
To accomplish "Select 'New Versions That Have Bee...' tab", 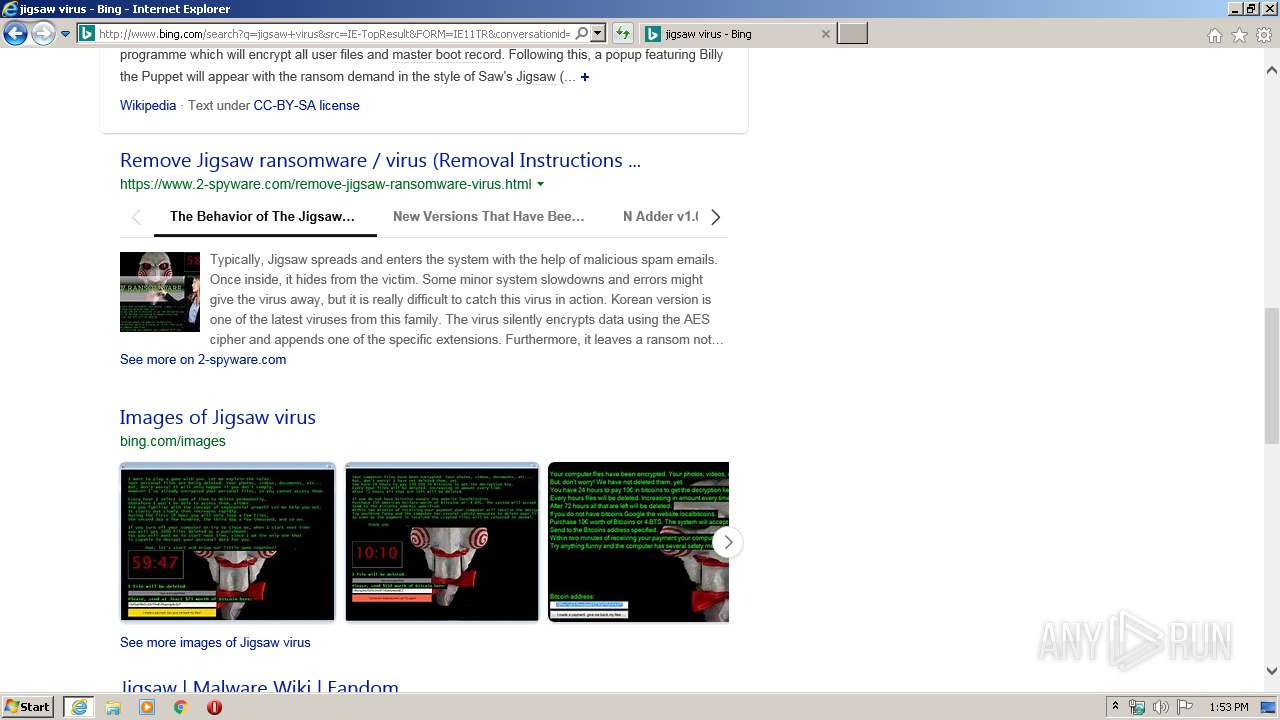I will (x=489, y=216).
